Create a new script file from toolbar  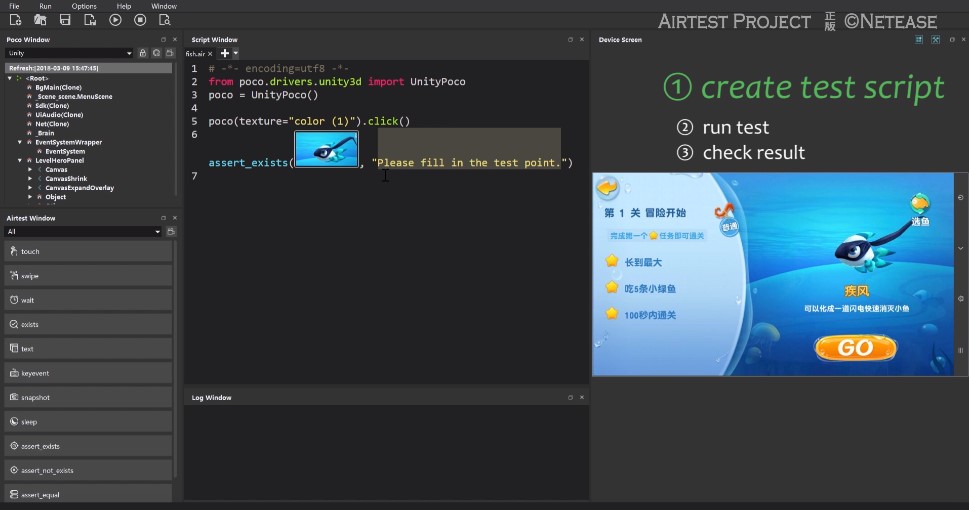(15, 20)
